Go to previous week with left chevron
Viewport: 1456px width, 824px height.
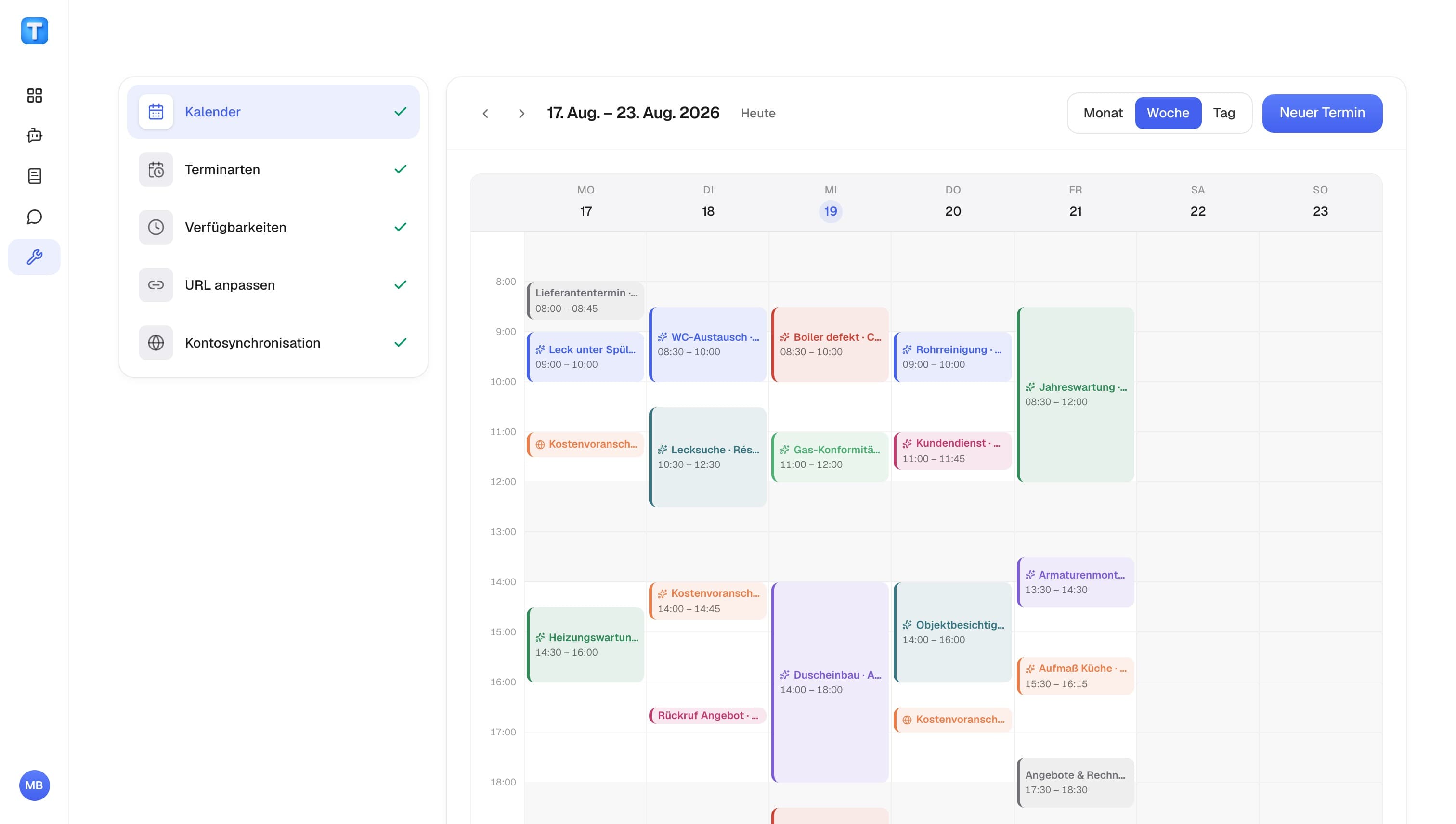485,113
